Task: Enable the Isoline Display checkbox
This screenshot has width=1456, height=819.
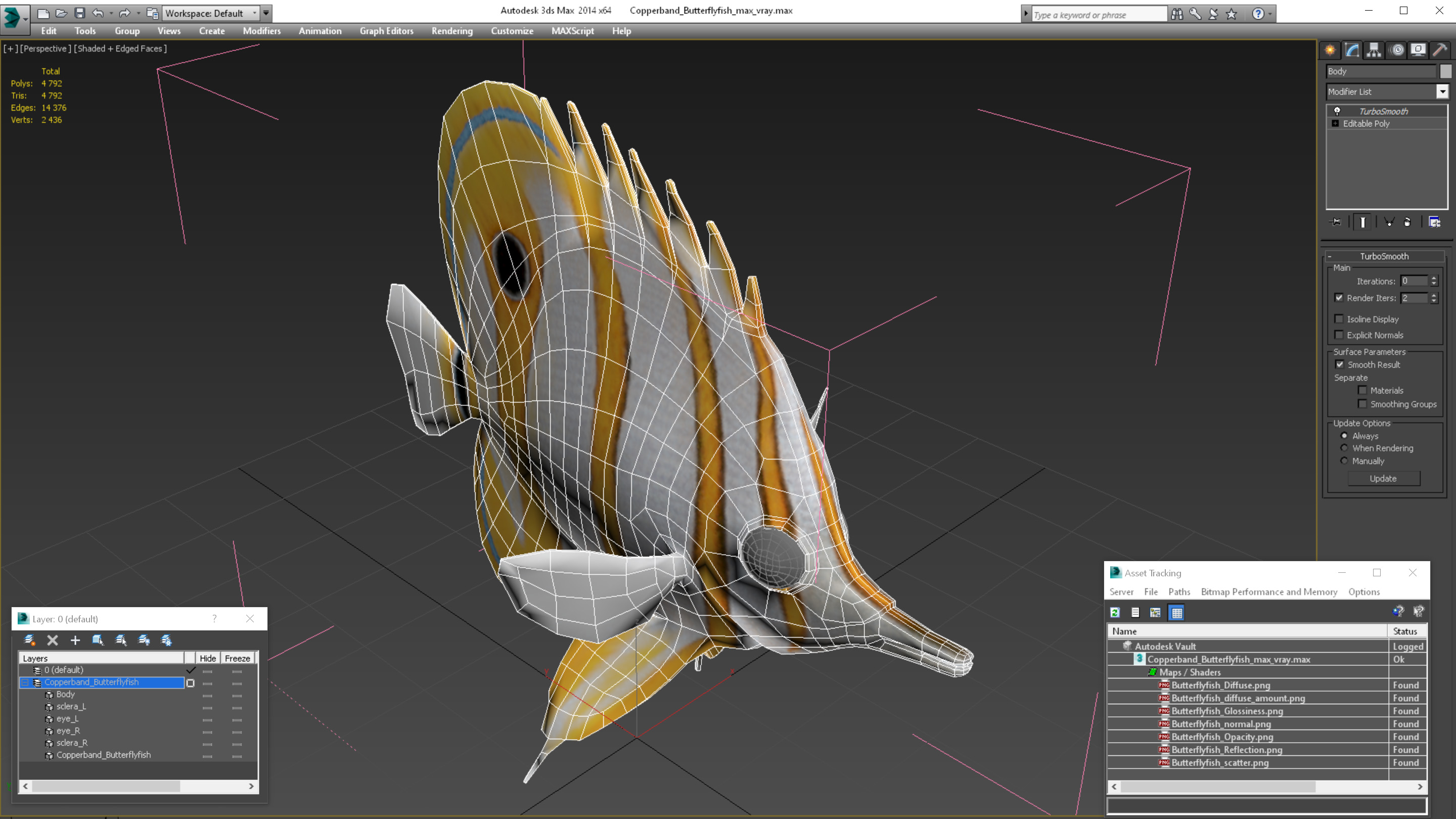Action: pos(1339,320)
